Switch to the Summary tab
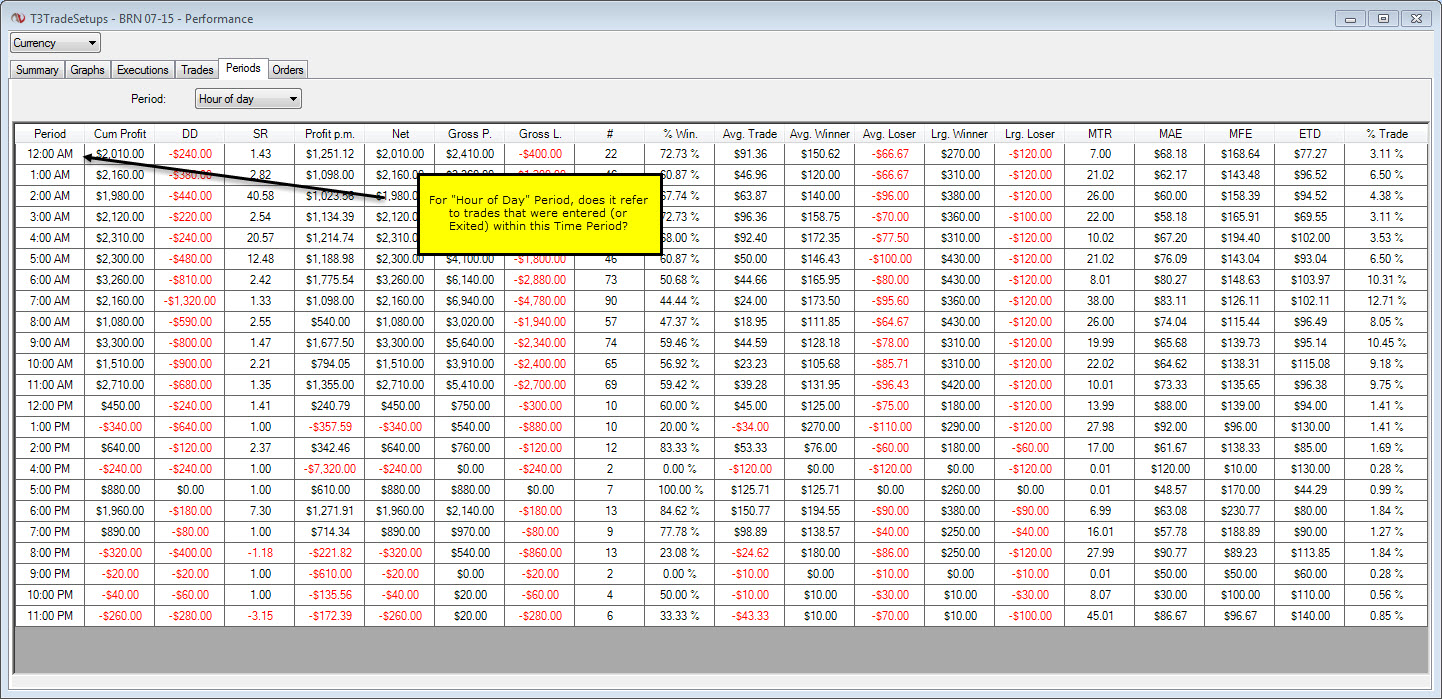 pyautogui.click(x=37, y=70)
